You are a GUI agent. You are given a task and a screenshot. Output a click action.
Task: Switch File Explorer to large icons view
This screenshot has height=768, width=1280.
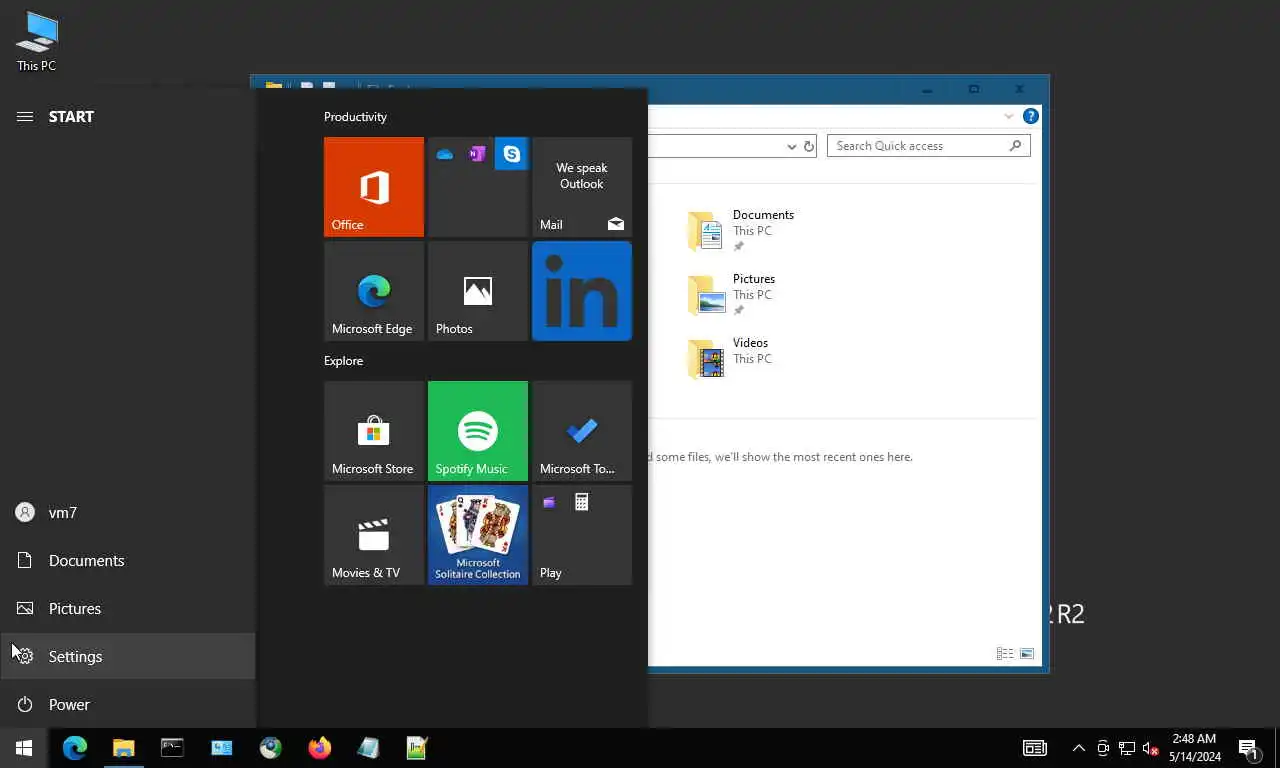click(1027, 654)
